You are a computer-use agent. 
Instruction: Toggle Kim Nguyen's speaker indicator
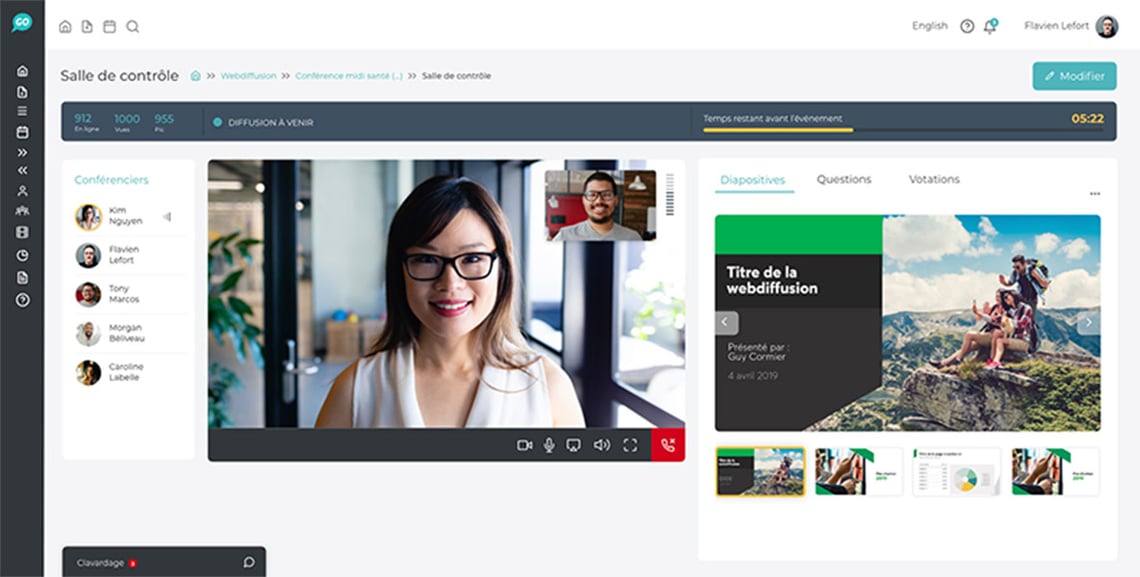coord(168,215)
